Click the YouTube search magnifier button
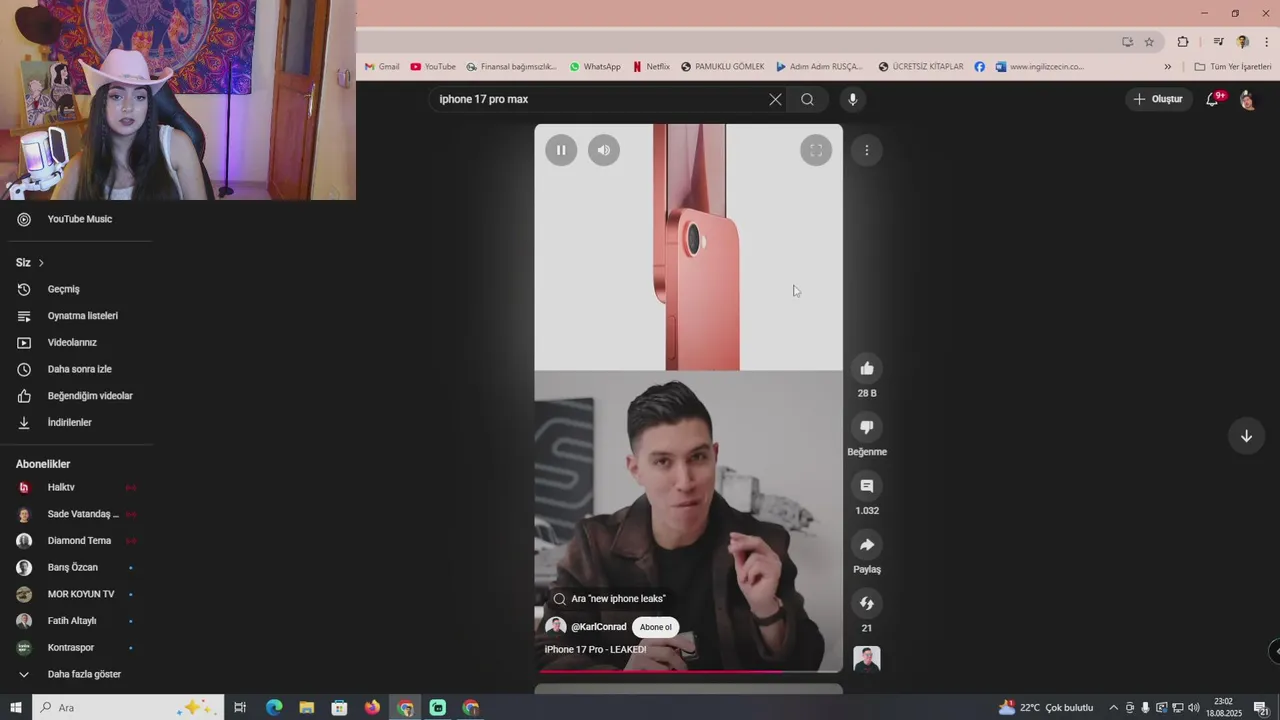 pos(807,99)
